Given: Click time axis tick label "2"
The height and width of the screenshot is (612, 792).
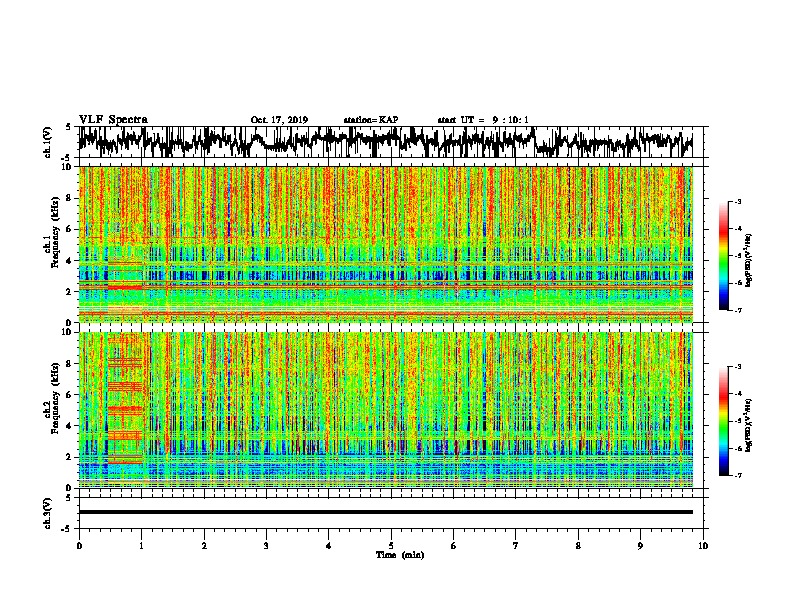Looking at the screenshot, I should coord(204,546).
